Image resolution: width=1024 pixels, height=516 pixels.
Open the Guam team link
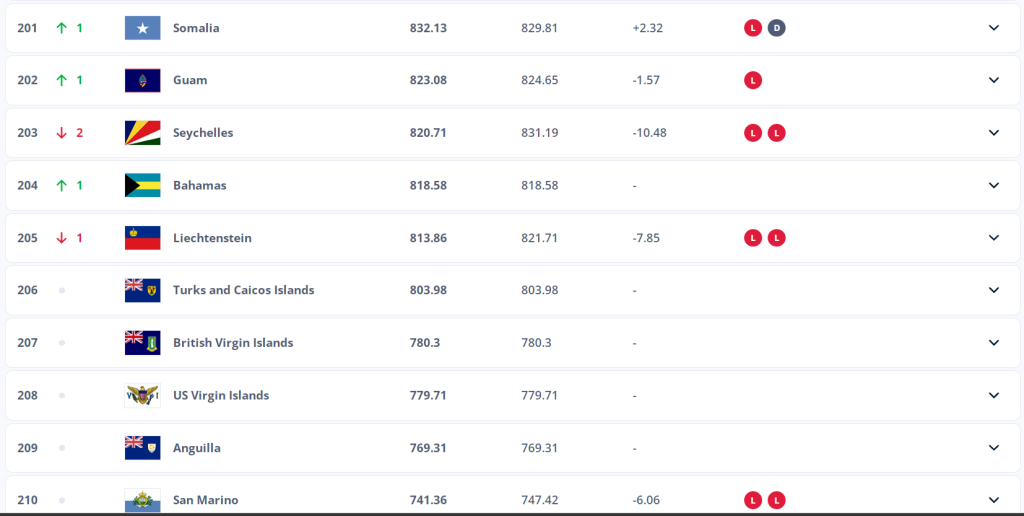pos(190,80)
